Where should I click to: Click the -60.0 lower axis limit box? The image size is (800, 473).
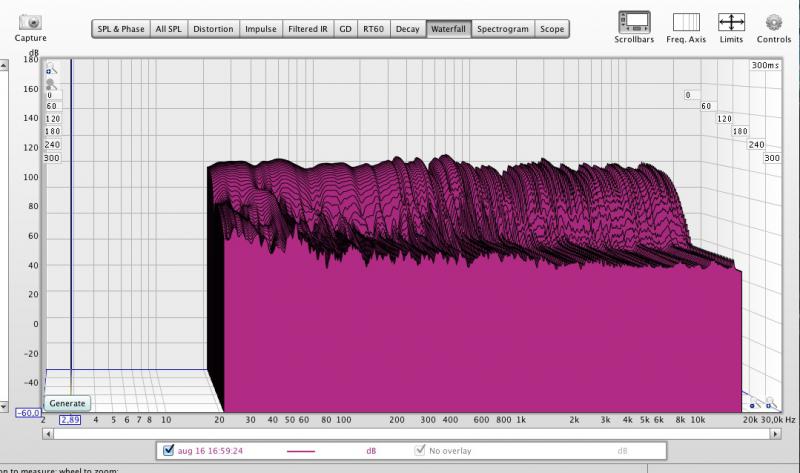(28, 413)
